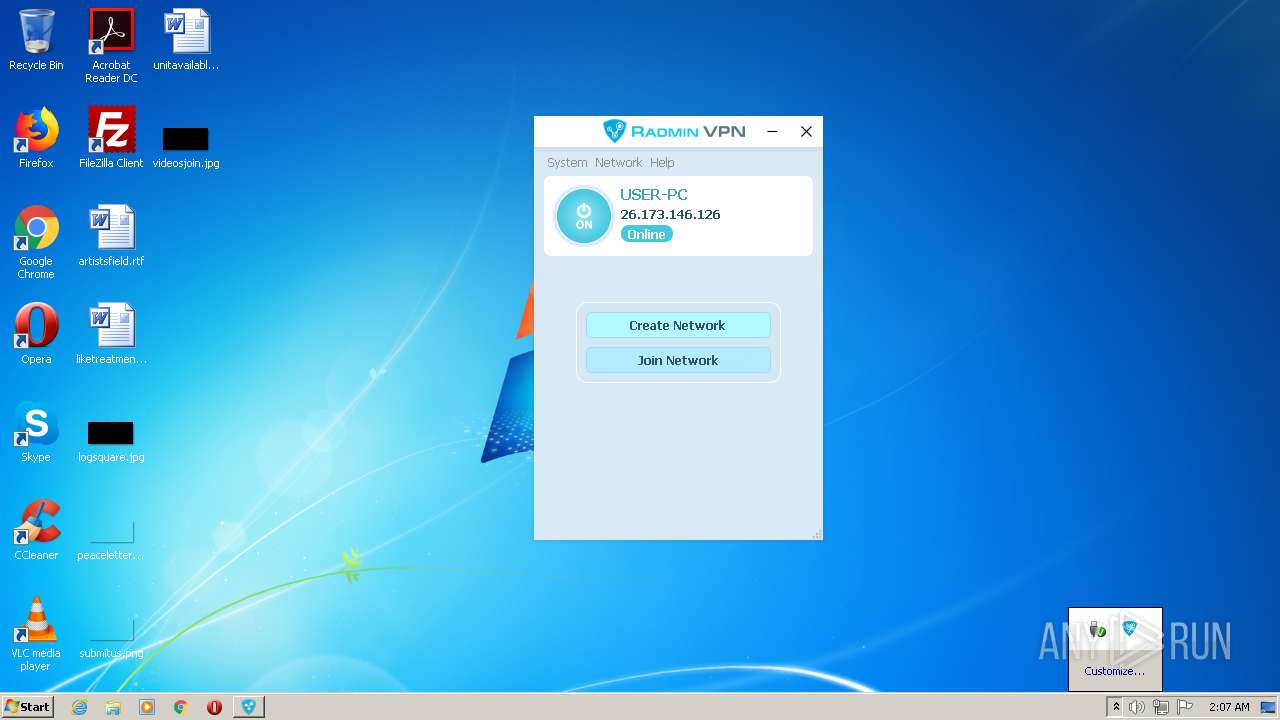Open Windows Media Player from the taskbar
1280x720 pixels.
coord(147,707)
